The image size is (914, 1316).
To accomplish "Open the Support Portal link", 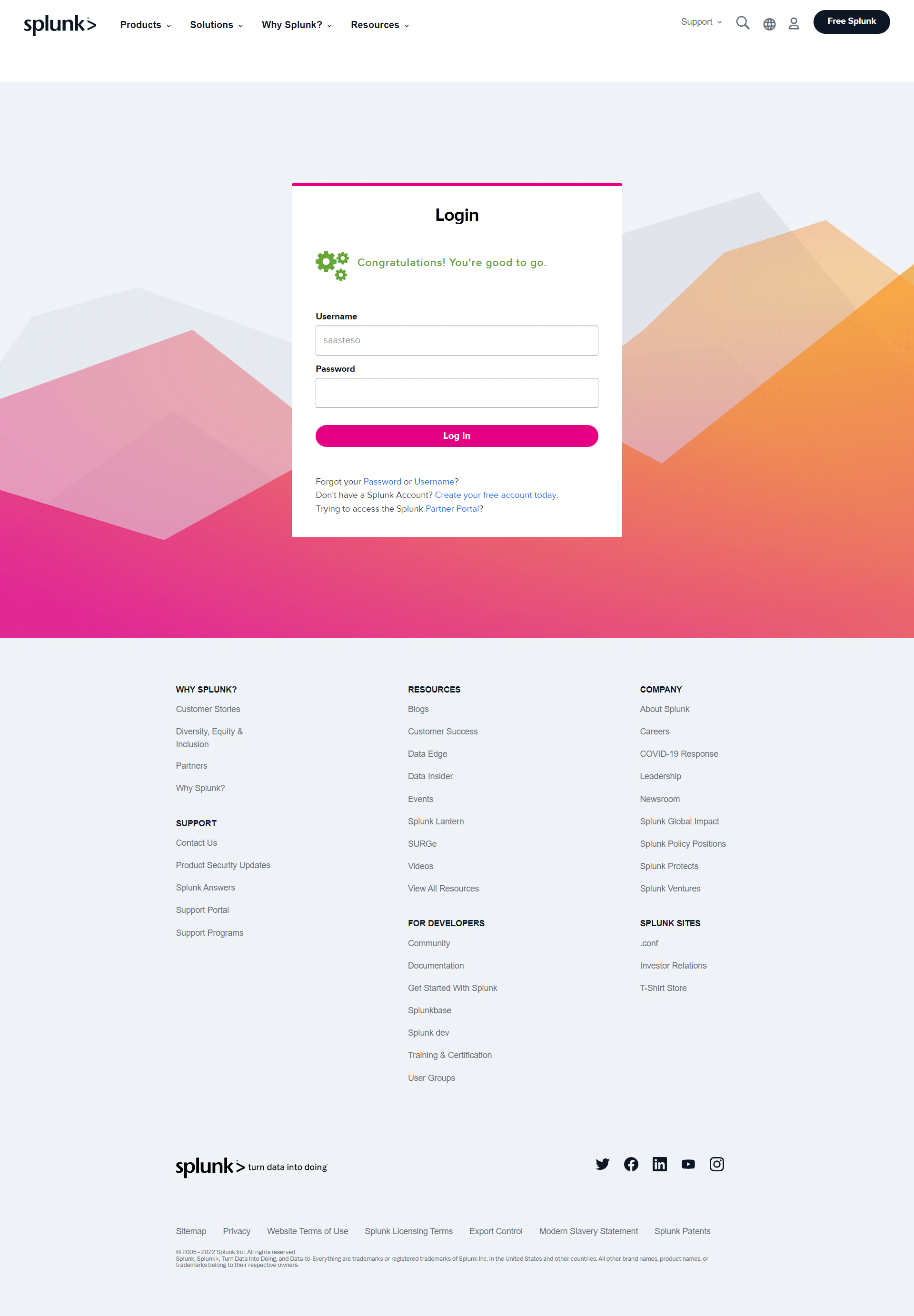I will point(202,910).
